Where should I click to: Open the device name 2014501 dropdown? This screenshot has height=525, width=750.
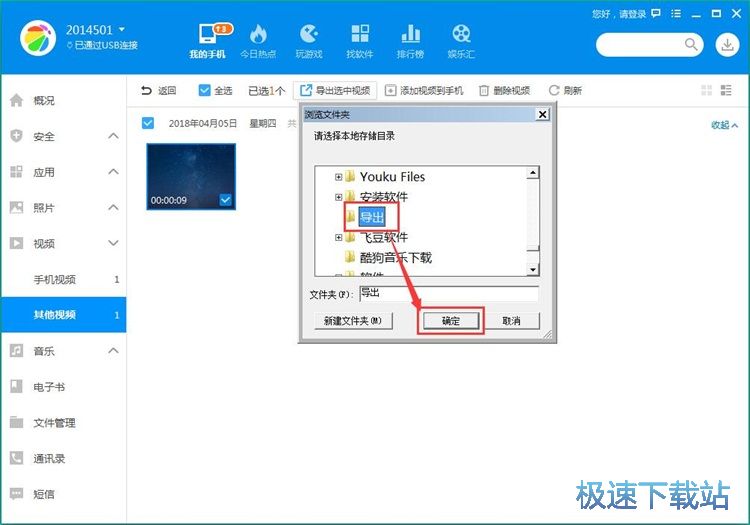(x=122, y=30)
